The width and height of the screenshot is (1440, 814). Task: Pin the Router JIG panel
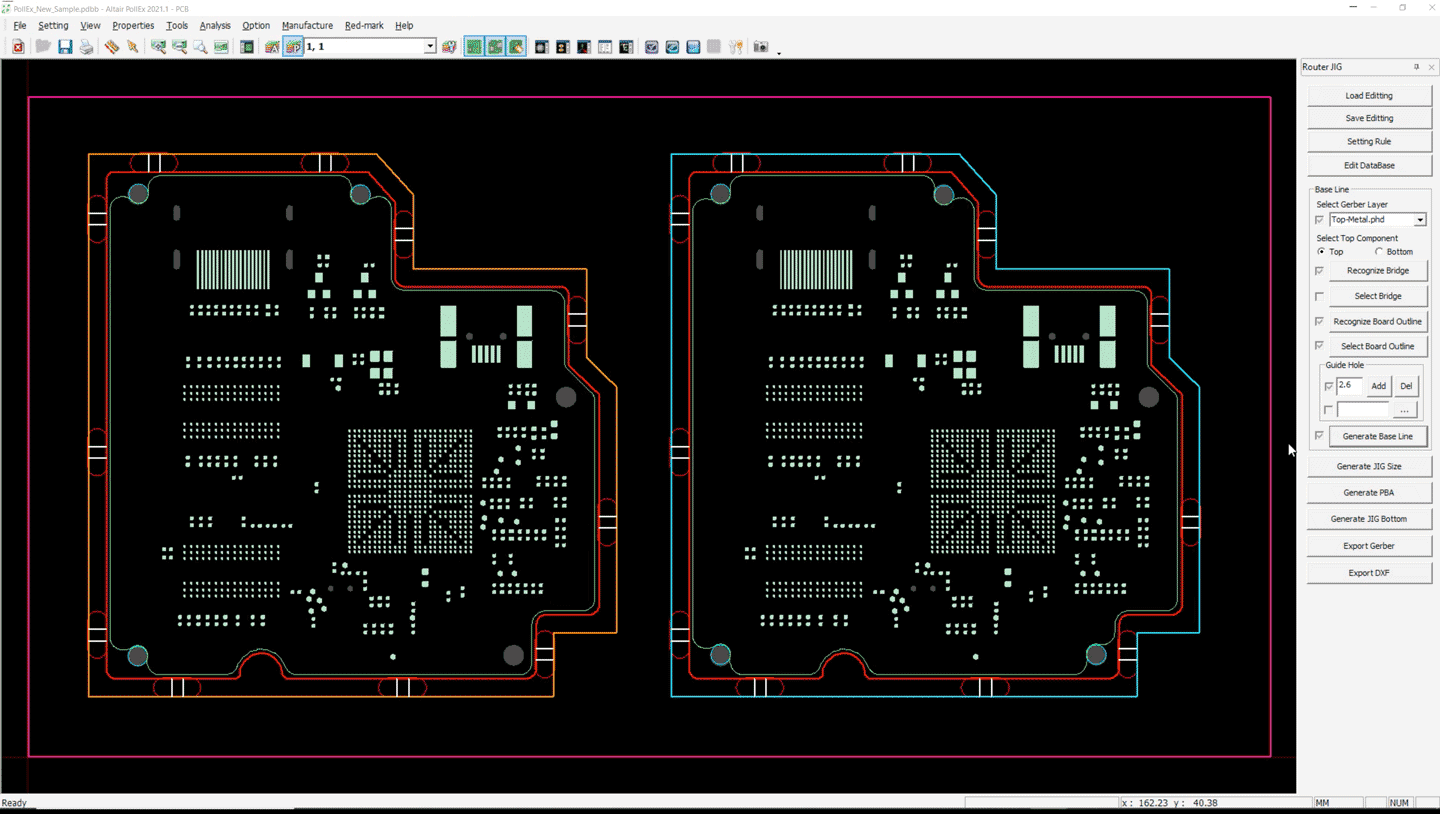[1416, 67]
